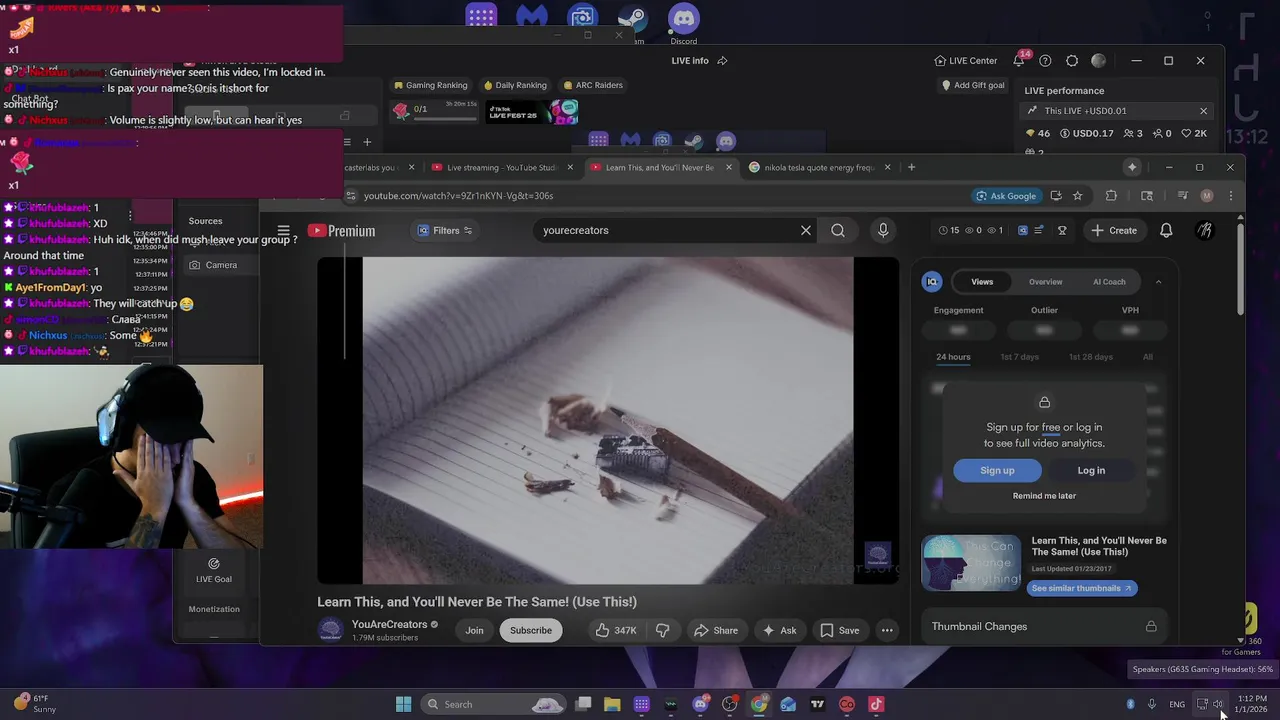Image resolution: width=1280 pixels, height=720 pixels.
Task: Open Chrome three-dot menu
Action: click(x=1231, y=196)
